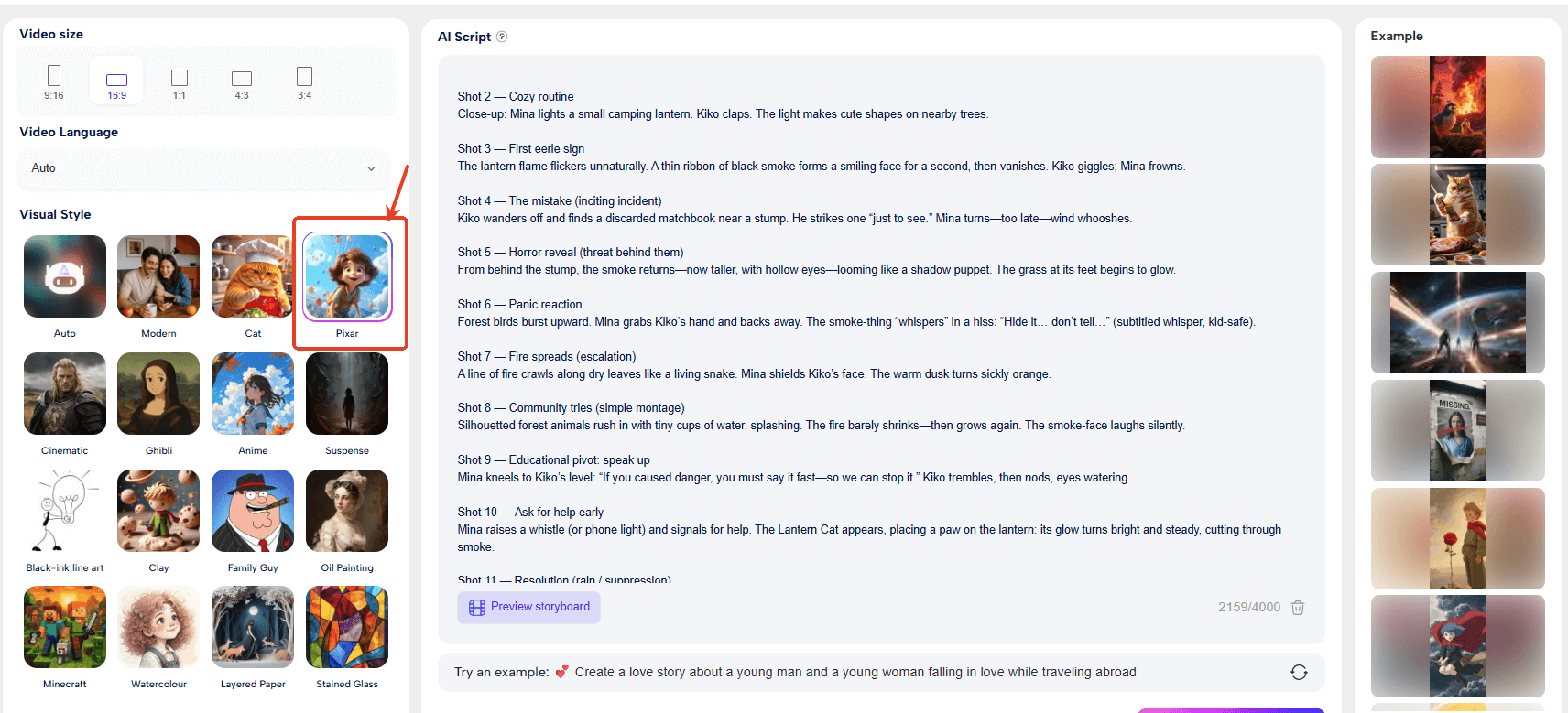The image size is (1568, 713).
Task: Select the Auto visual style robot icon
Action: pos(65,276)
